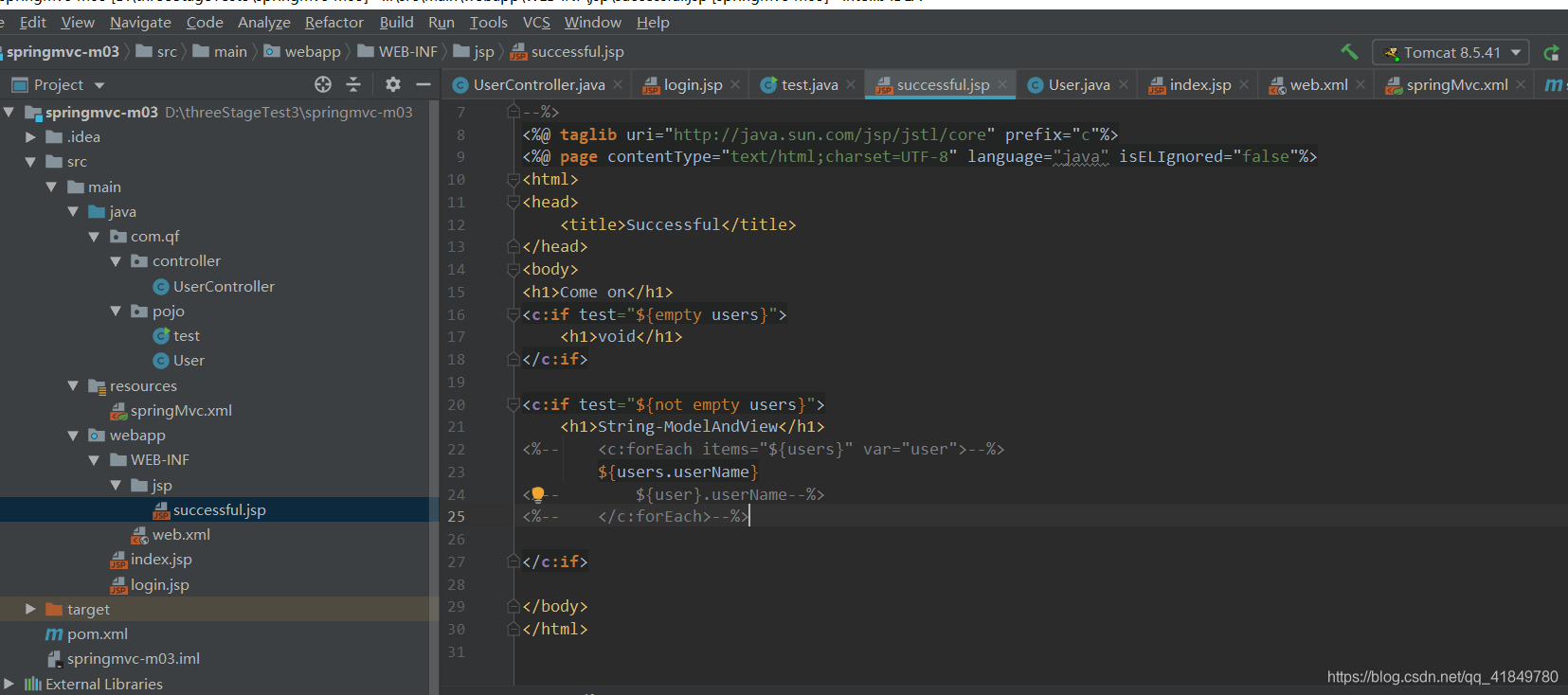Switch to the UserController.java tab
The width and height of the screenshot is (1568, 695).
[538, 84]
